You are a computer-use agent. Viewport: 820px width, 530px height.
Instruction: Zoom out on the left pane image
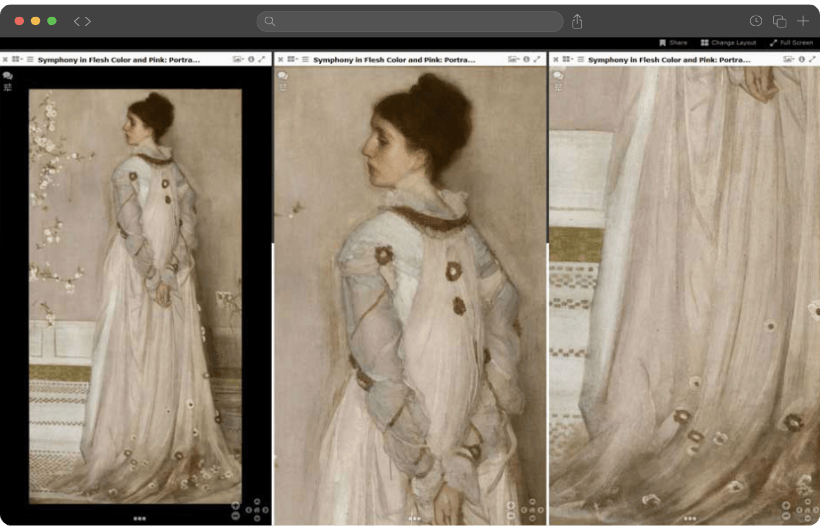pyautogui.click(x=235, y=516)
